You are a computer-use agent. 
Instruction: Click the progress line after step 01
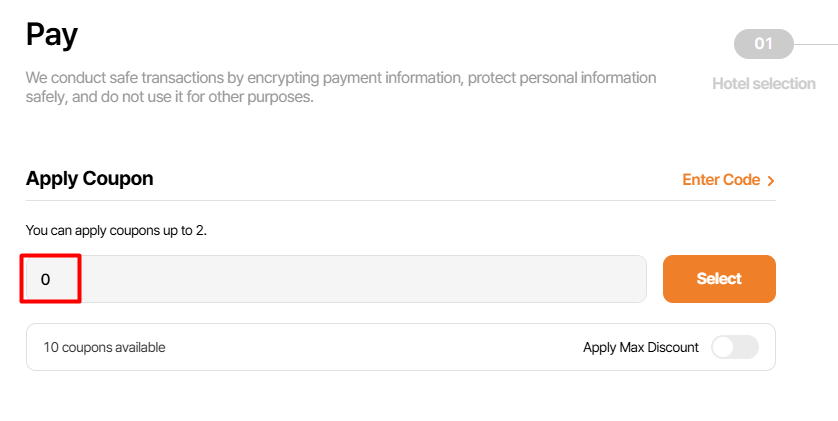(x=816, y=44)
